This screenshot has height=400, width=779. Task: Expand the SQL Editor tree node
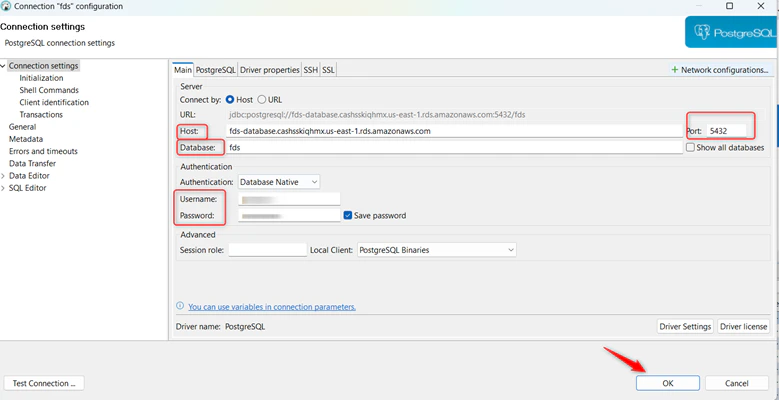click(3, 188)
